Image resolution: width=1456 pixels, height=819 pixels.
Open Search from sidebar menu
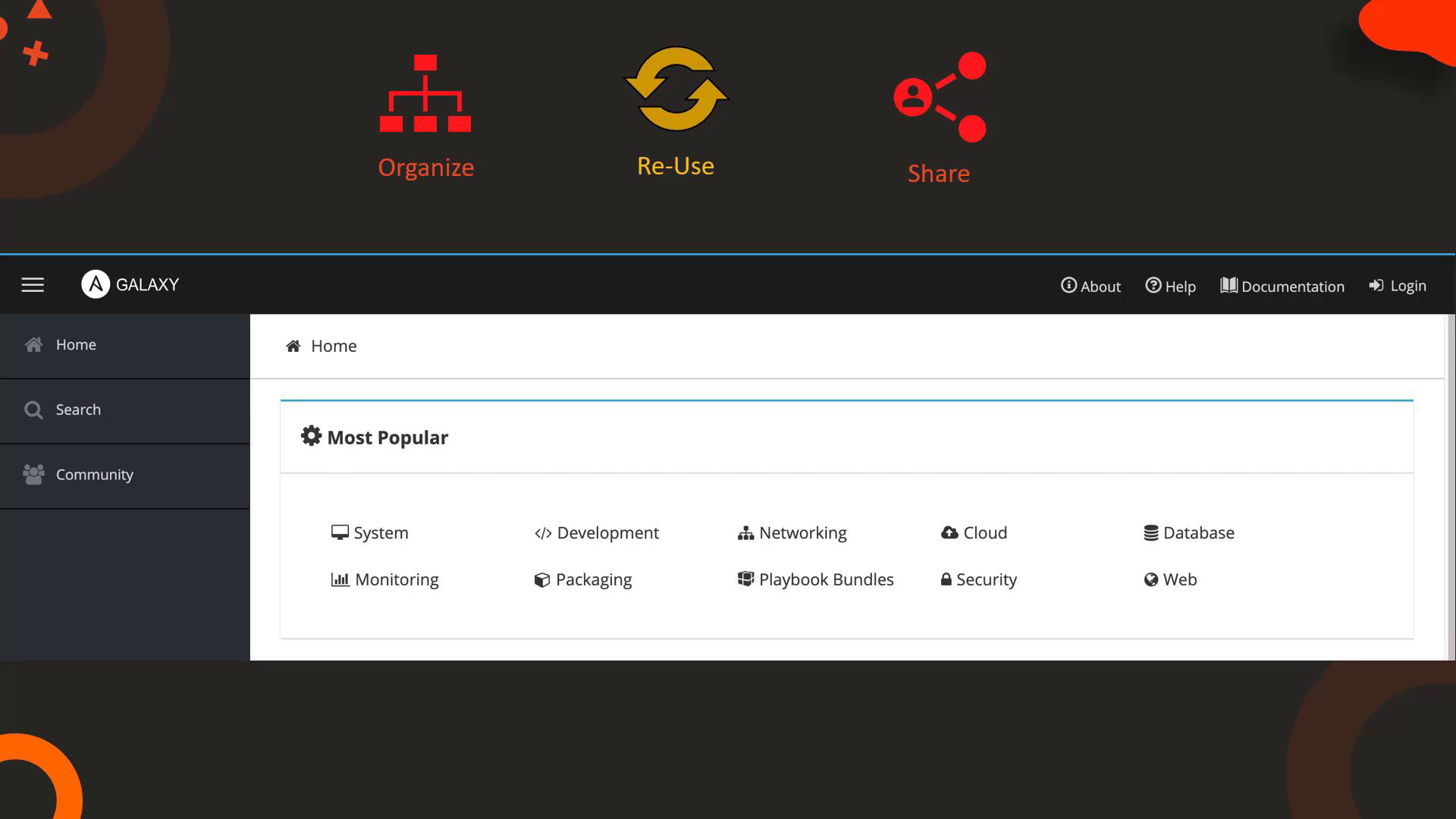(78, 410)
